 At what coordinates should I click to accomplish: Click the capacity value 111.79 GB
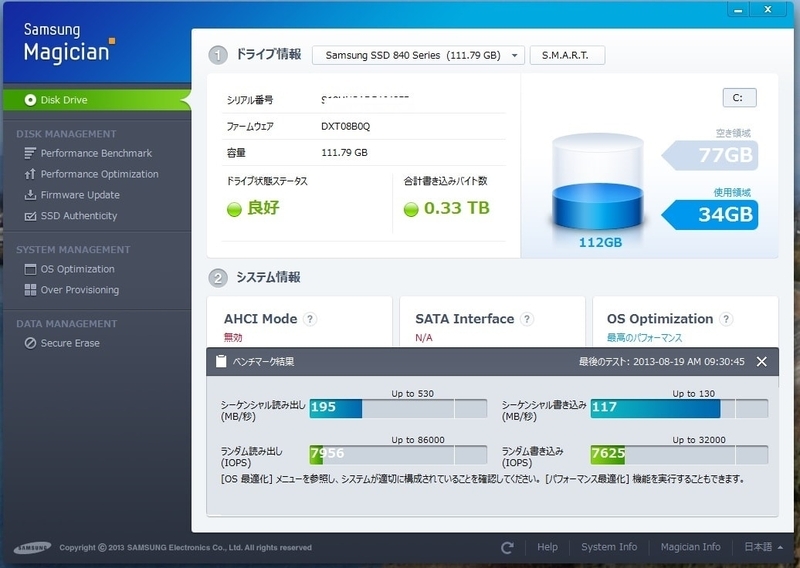(x=344, y=153)
